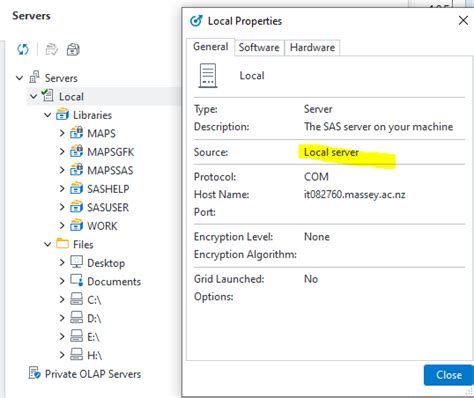Click the Private OLAP Servers icon
474x398 pixels.
34,373
